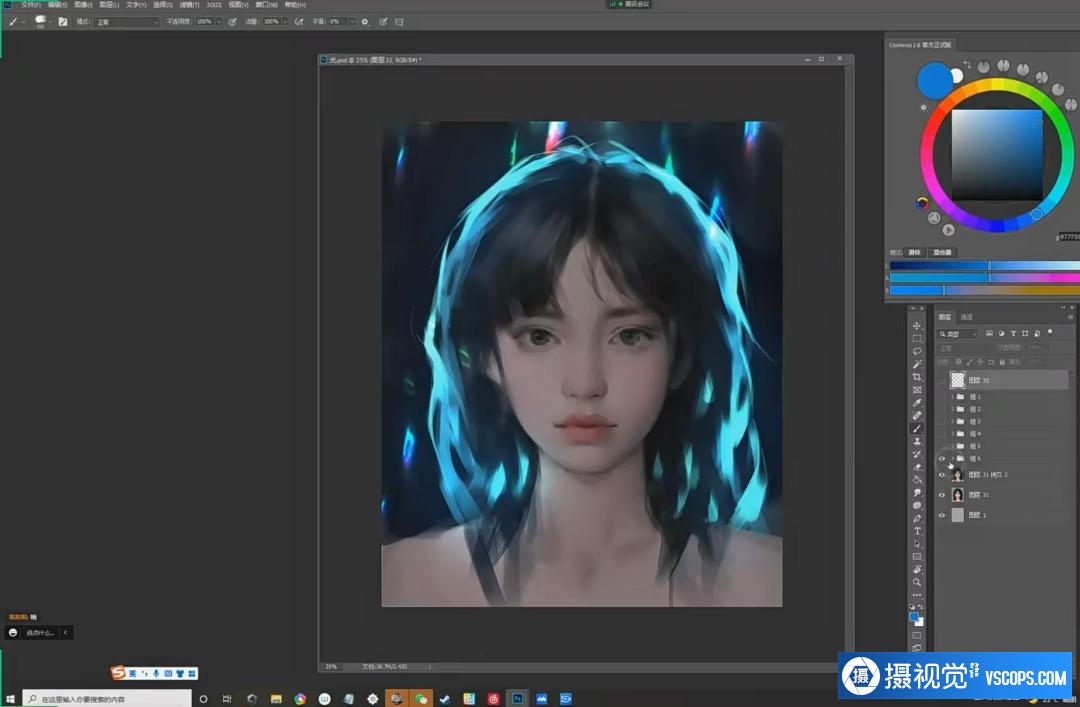The width and height of the screenshot is (1080, 707).
Task: Show hidden group 组 1 via visibility box
Action: tap(942, 397)
